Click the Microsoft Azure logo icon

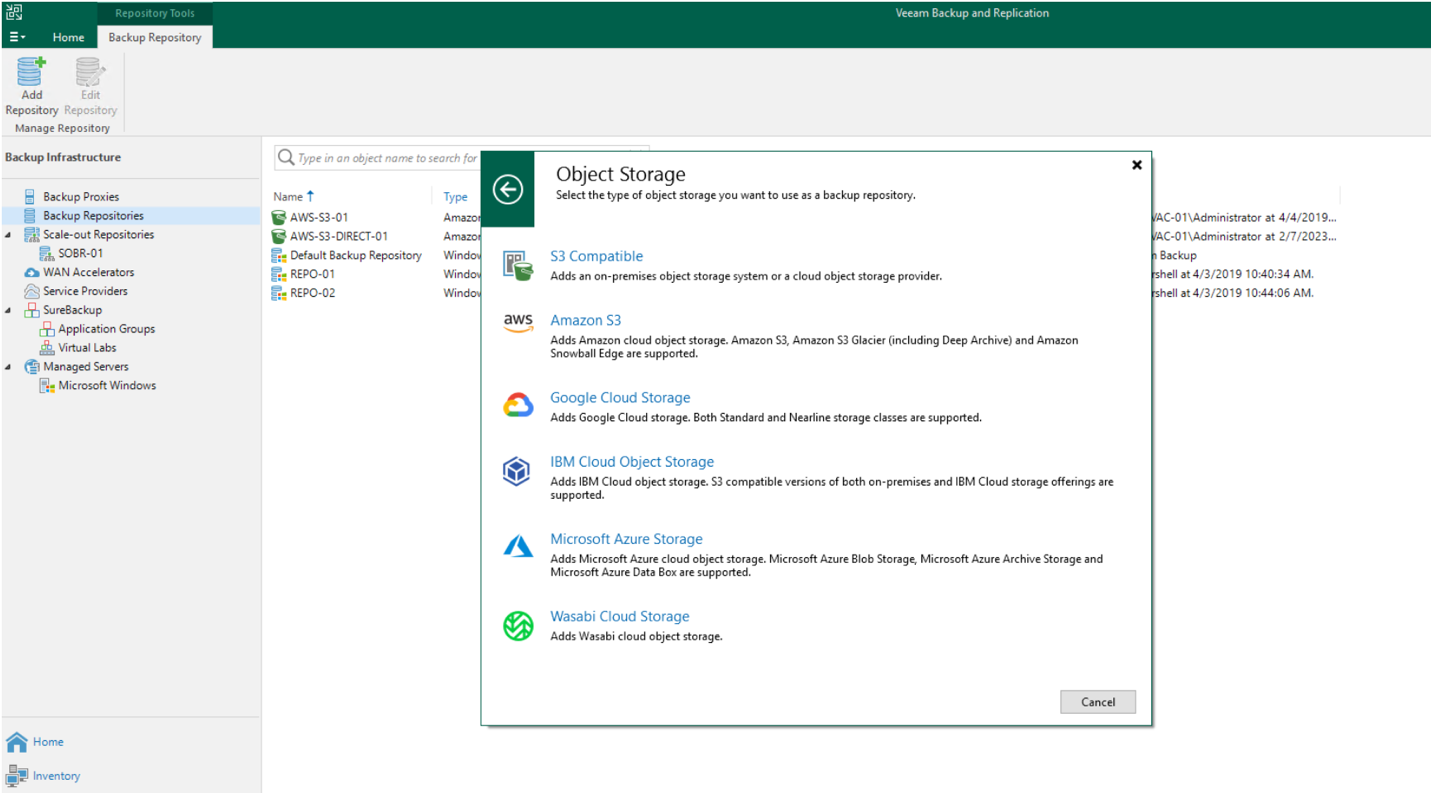click(x=518, y=547)
